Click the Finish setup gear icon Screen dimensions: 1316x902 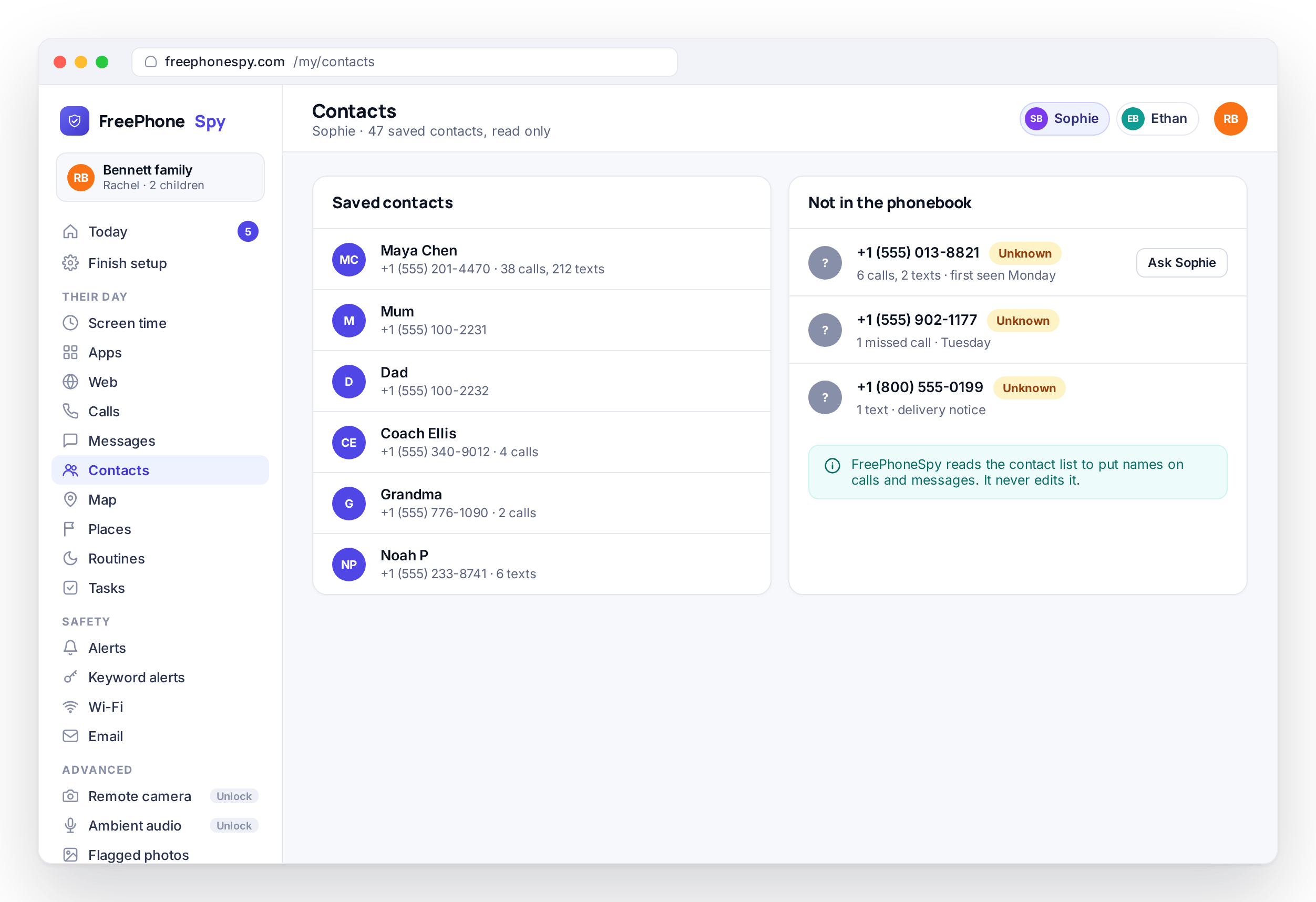[x=70, y=263]
